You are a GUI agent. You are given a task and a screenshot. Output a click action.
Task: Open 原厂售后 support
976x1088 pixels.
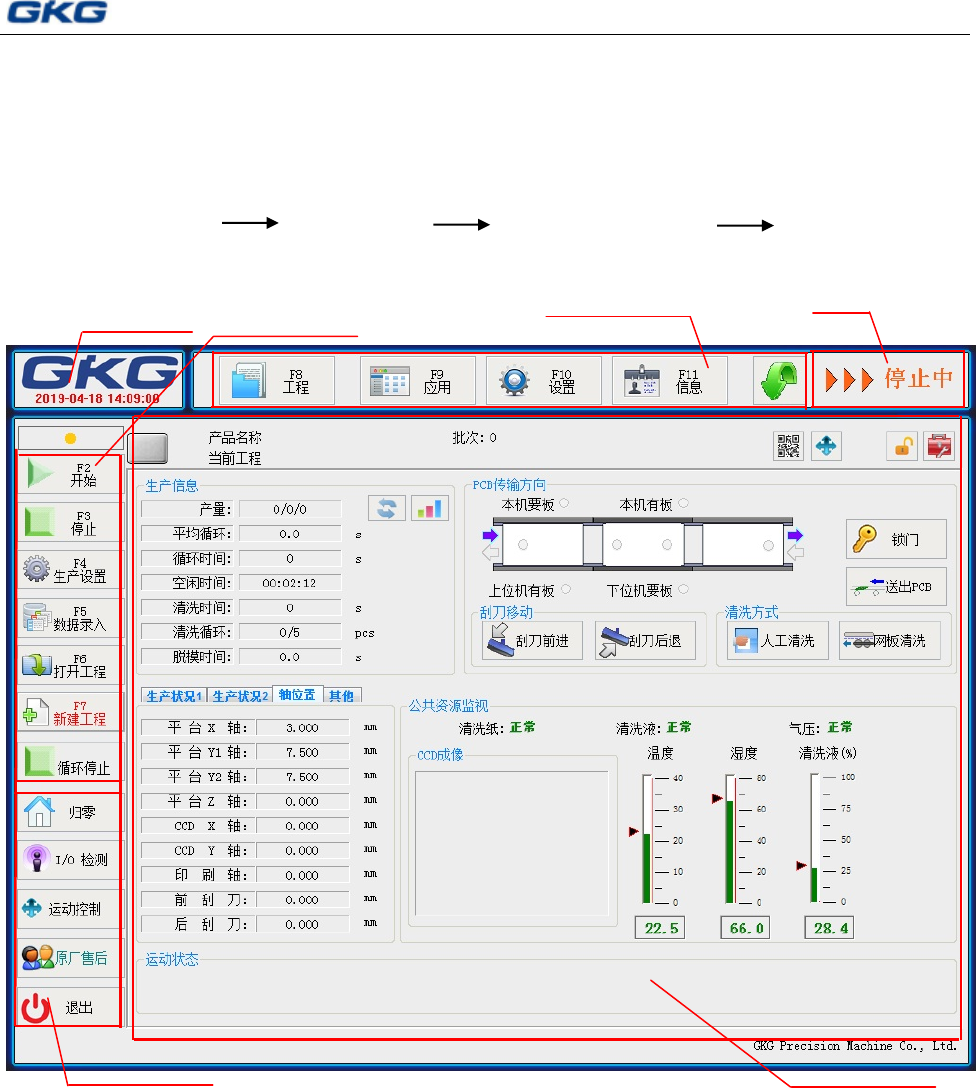pyautogui.click(x=69, y=958)
